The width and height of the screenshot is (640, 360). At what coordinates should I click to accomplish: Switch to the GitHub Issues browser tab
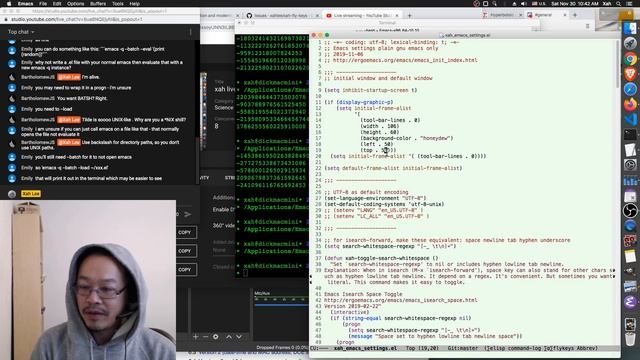282,16
